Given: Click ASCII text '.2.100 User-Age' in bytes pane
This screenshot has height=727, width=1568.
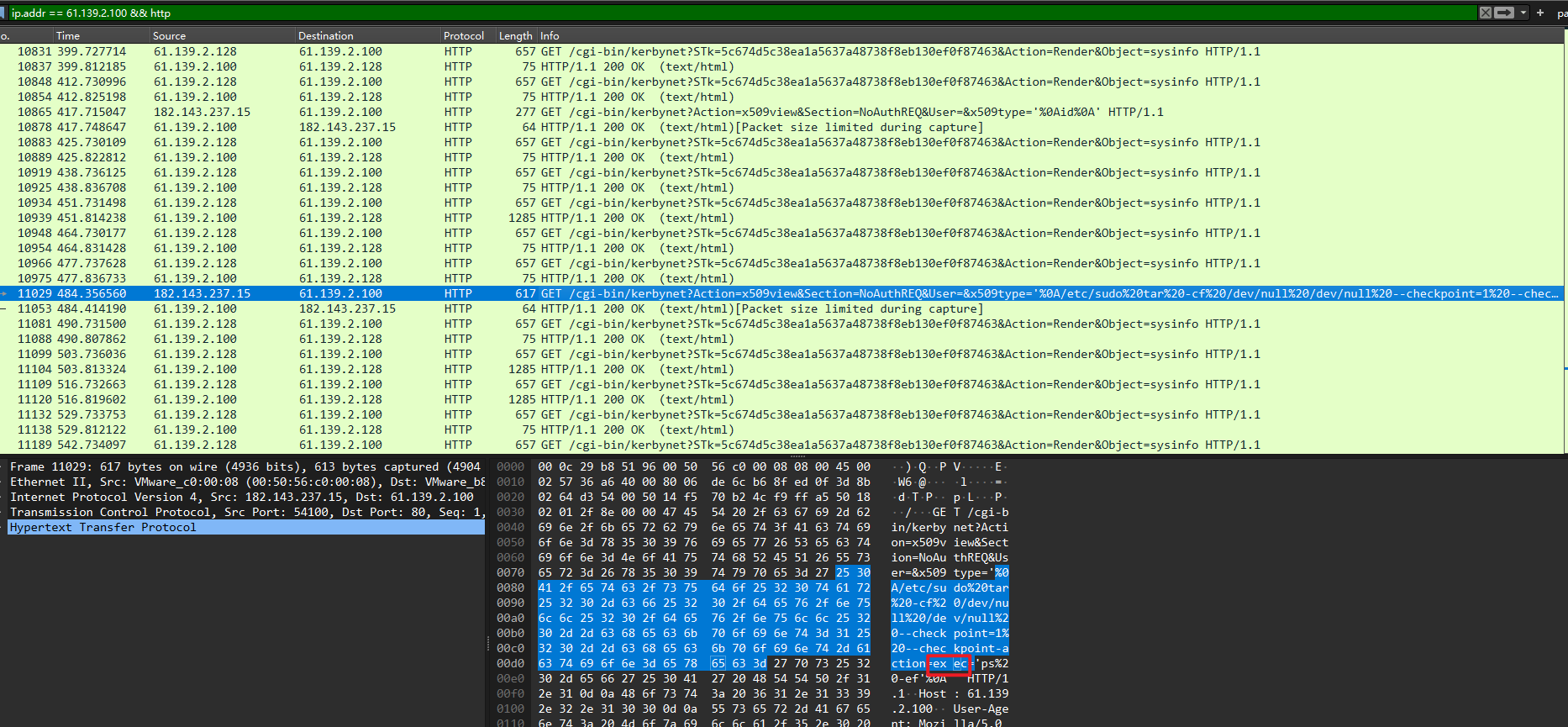Looking at the screenshot, I should point(950,709).
